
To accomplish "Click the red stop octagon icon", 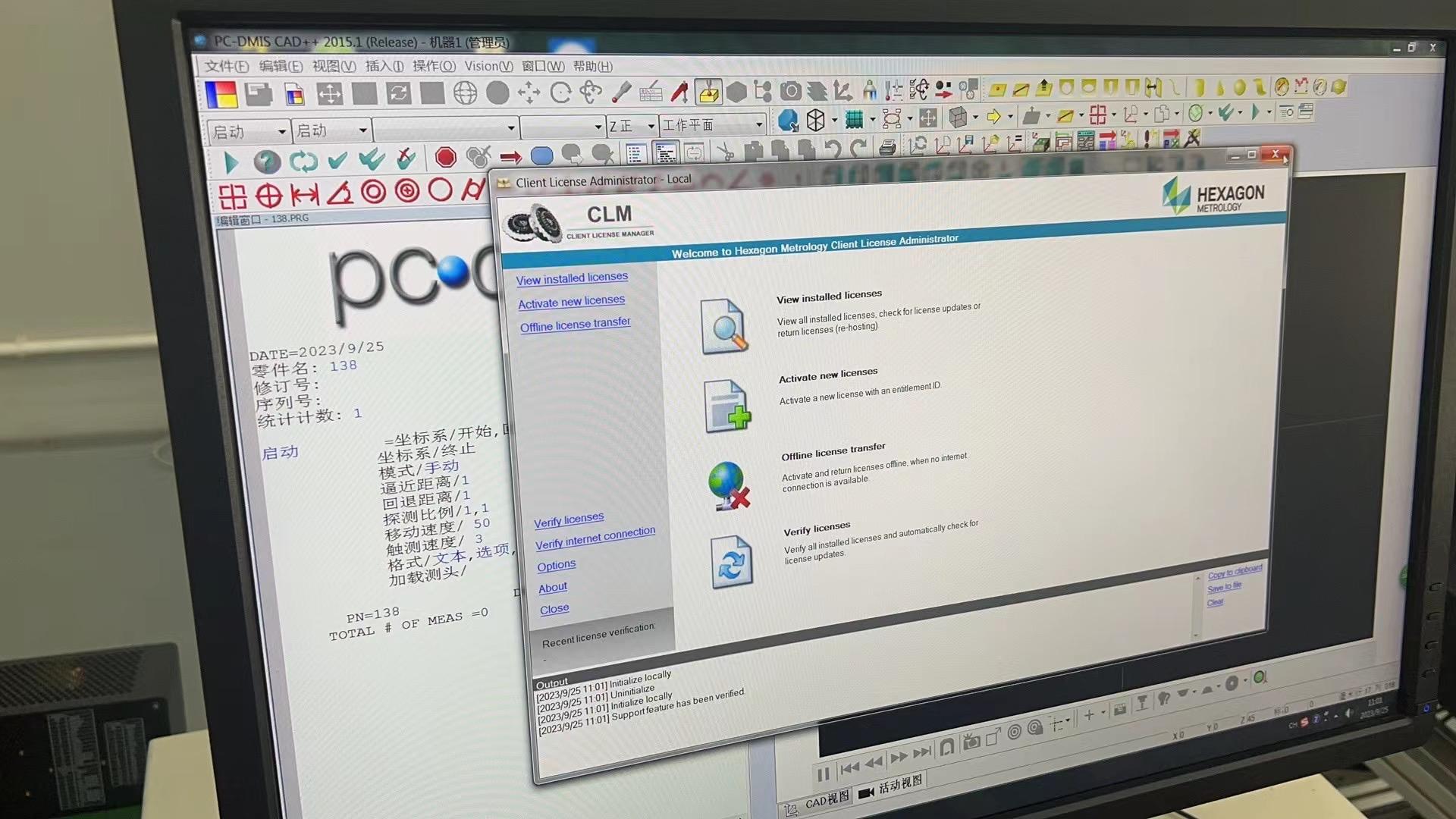I will click(x=445, y=158).
